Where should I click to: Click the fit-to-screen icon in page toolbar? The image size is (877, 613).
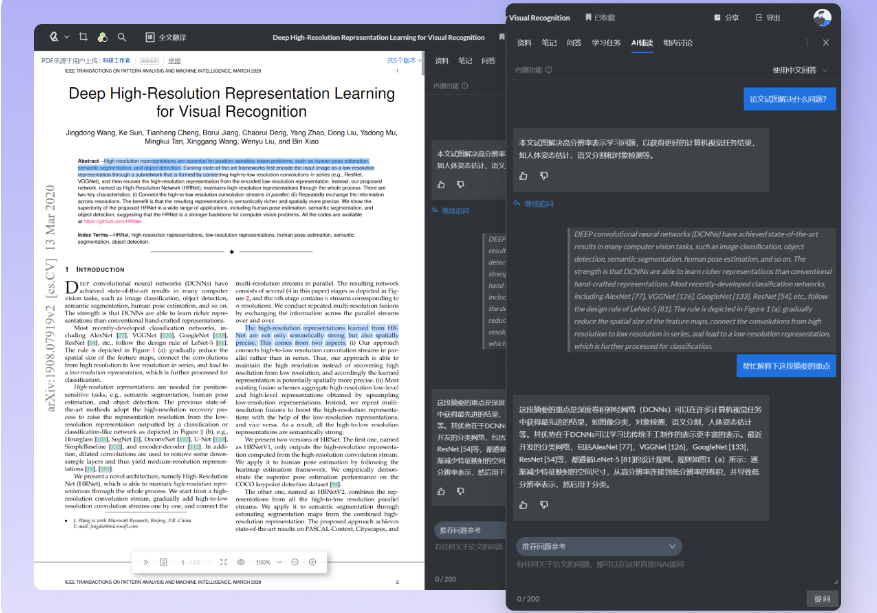coord(222,562)
